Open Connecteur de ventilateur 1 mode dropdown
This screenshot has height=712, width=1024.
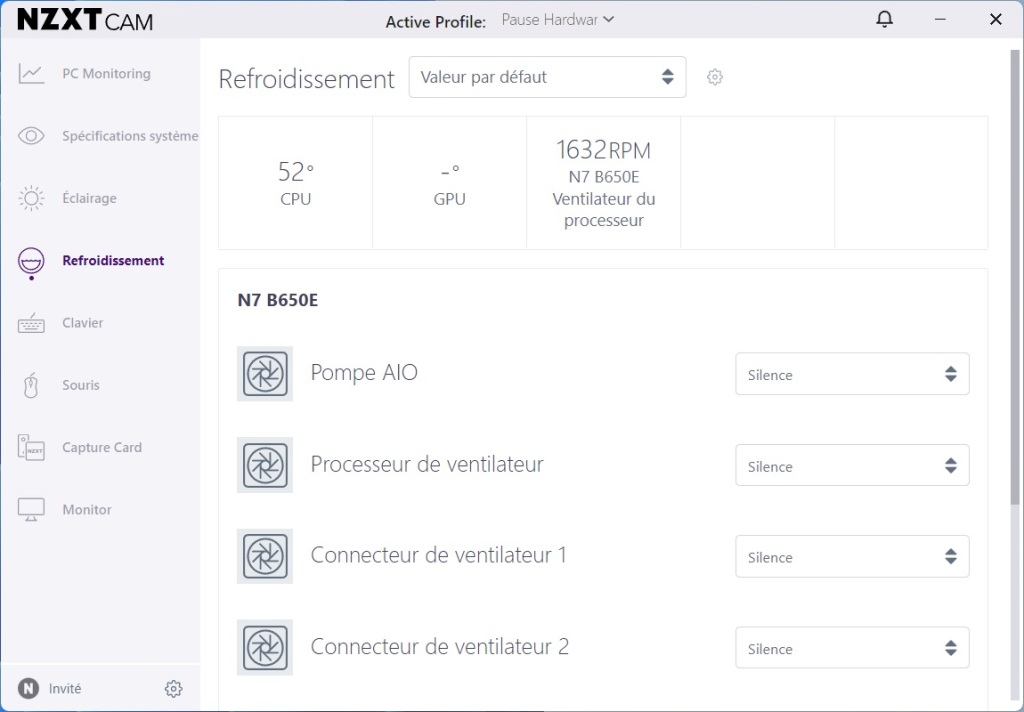[852, 557]
